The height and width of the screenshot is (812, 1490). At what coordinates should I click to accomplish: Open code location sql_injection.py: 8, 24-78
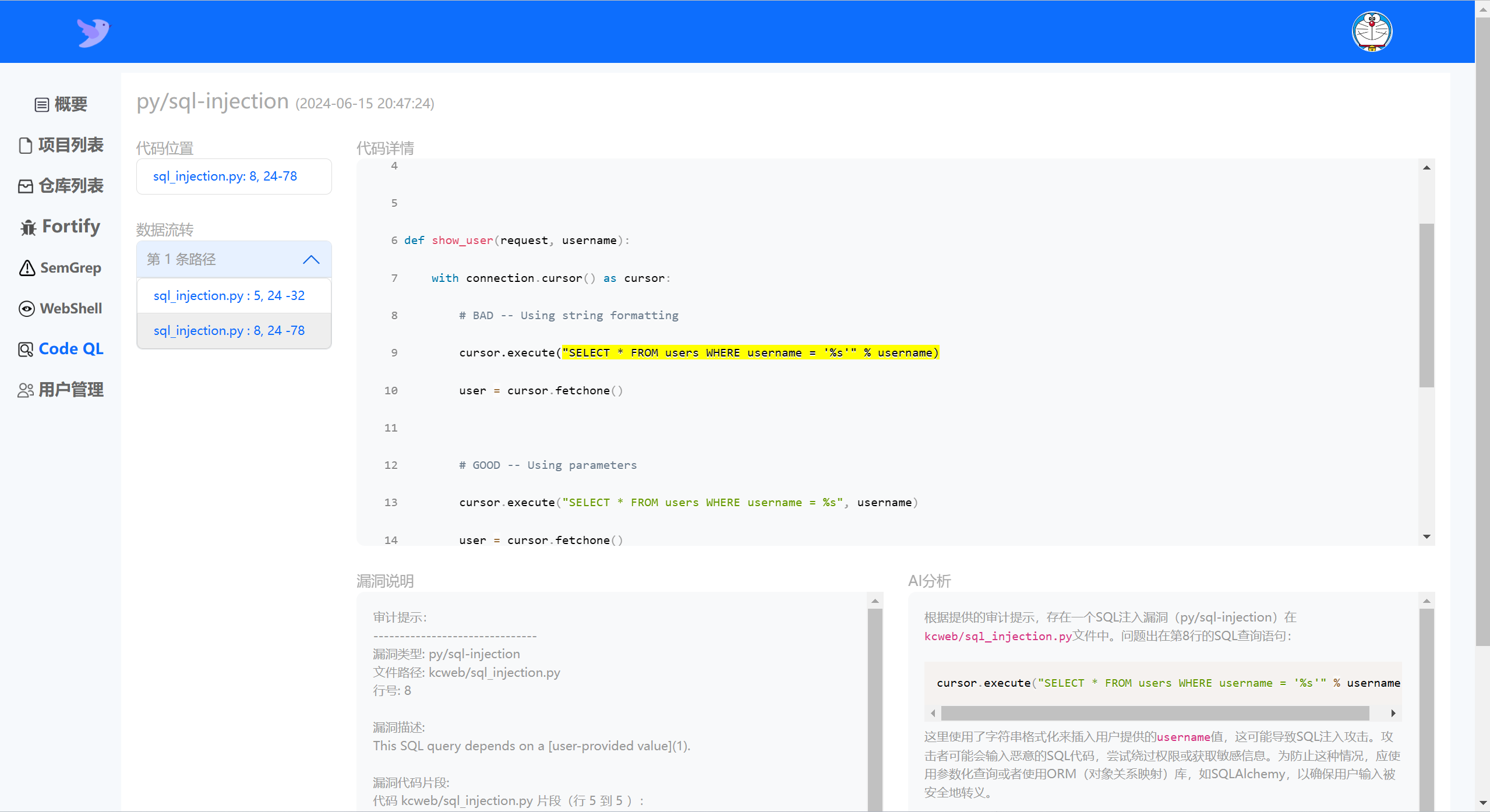point(225,176)
